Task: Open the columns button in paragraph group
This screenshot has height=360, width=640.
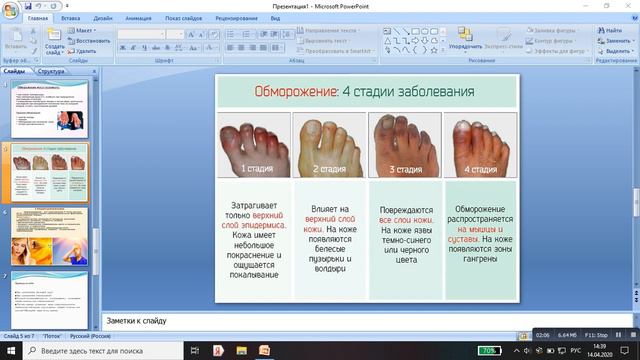Action: pyautogui.click(x=277, y=48)
